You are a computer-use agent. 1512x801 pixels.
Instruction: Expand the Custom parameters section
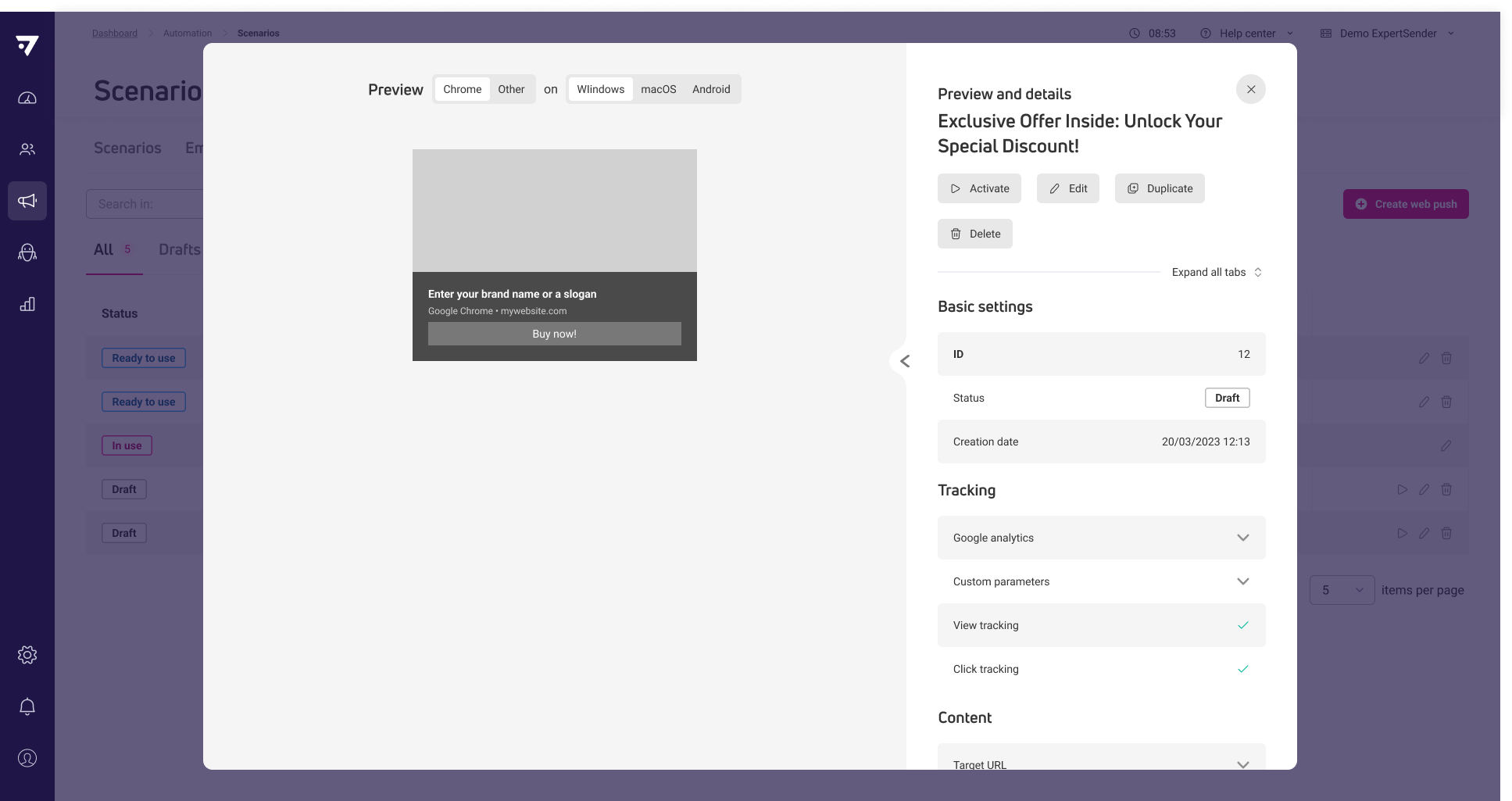click(x=1242, y=581)
